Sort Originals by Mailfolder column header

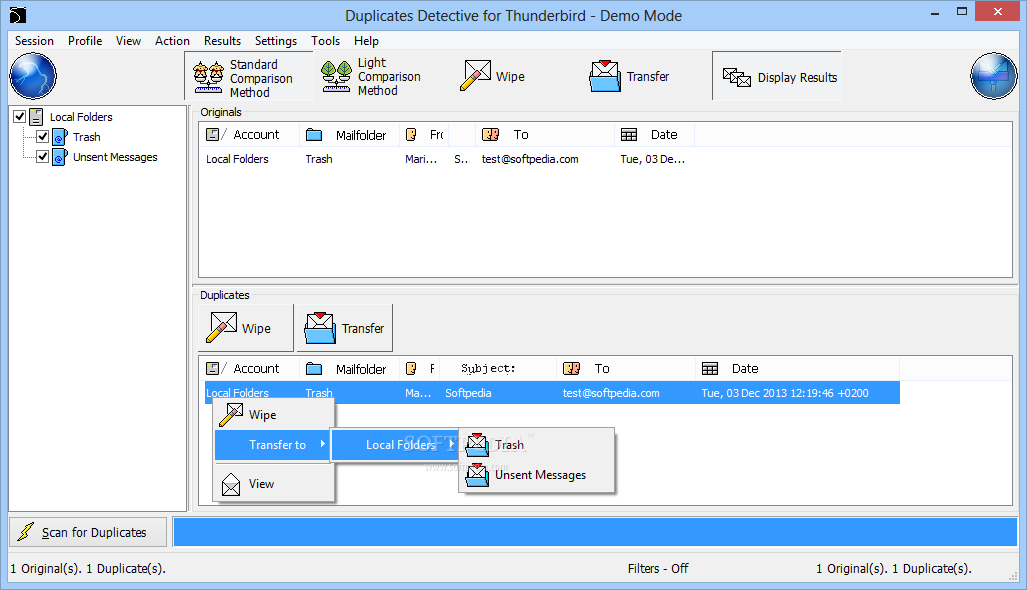349,134
